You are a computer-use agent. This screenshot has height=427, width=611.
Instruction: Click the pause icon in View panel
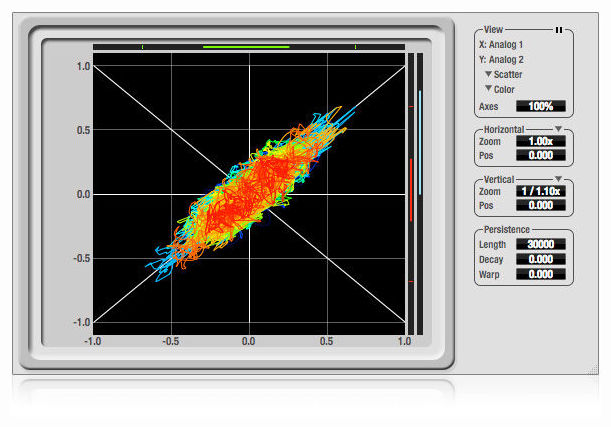click(559, 30)
